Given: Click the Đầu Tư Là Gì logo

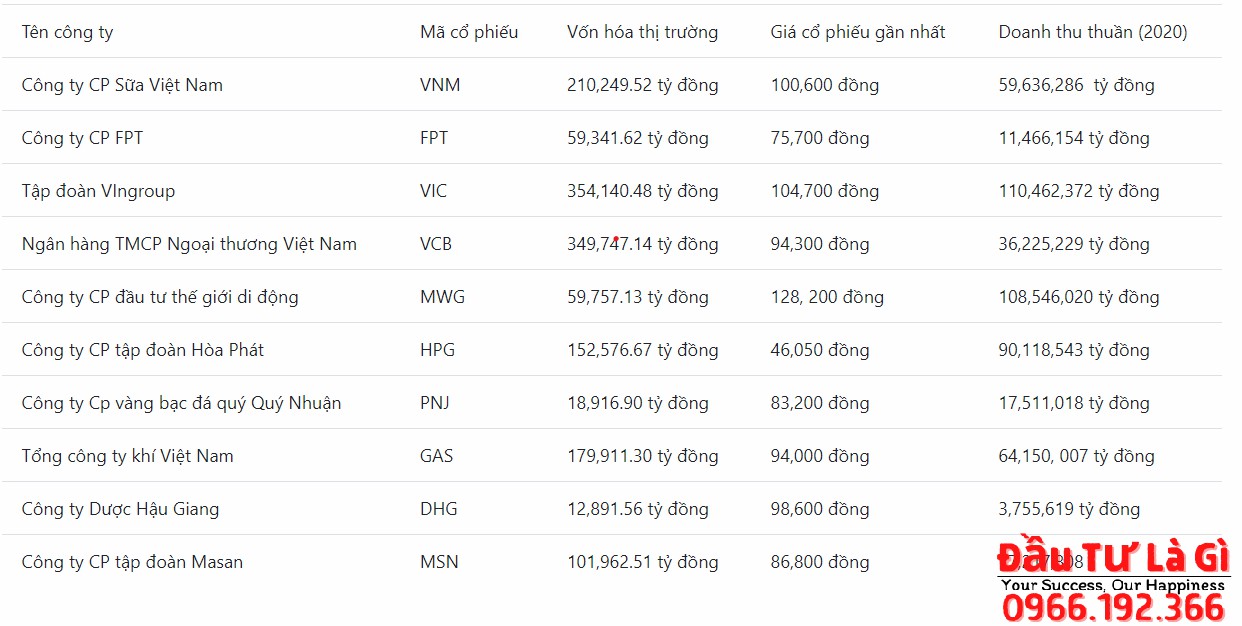Looking at the screenshot, I should 1112,558.
